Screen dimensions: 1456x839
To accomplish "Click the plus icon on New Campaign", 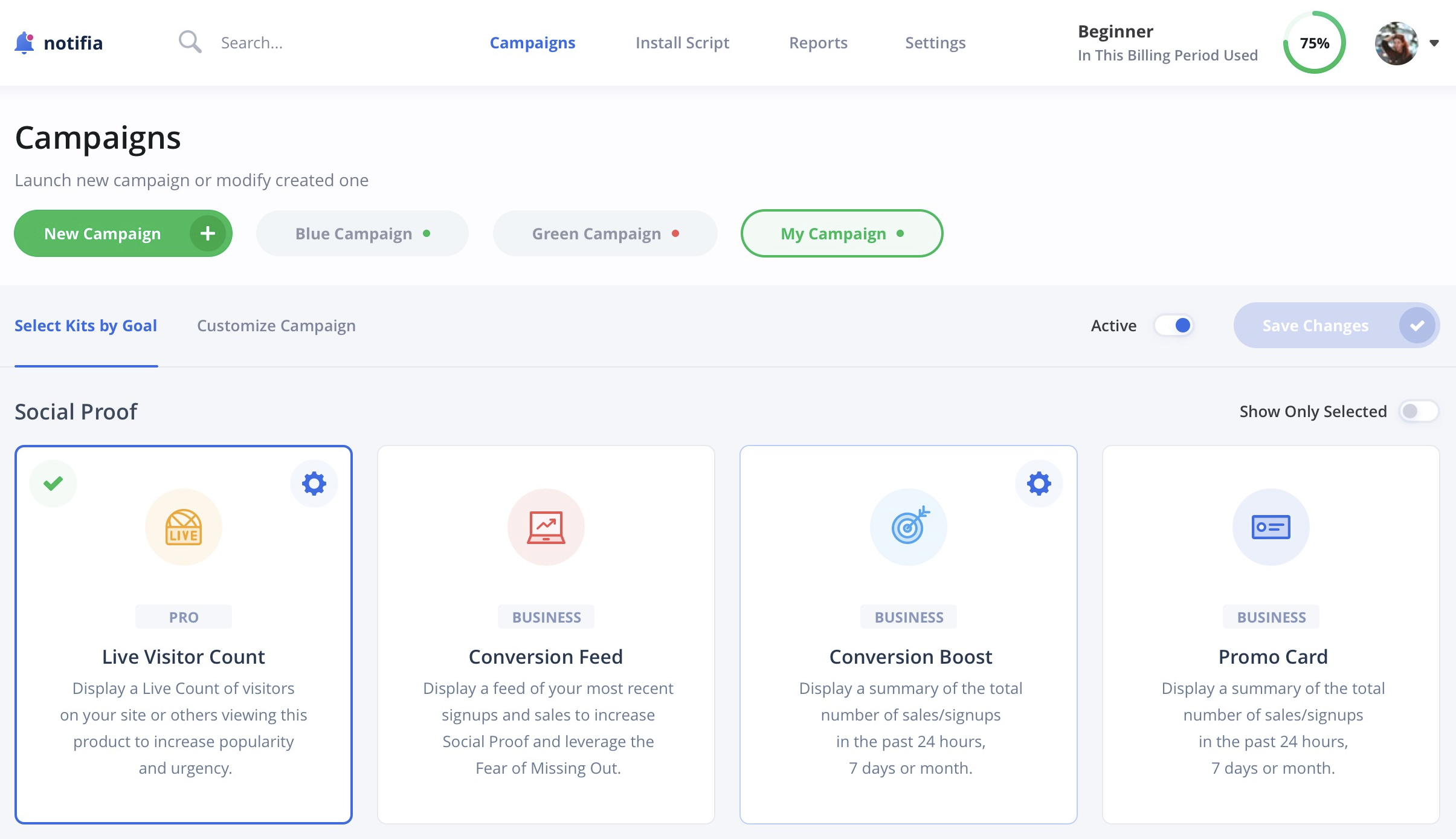I will [207, 233].
